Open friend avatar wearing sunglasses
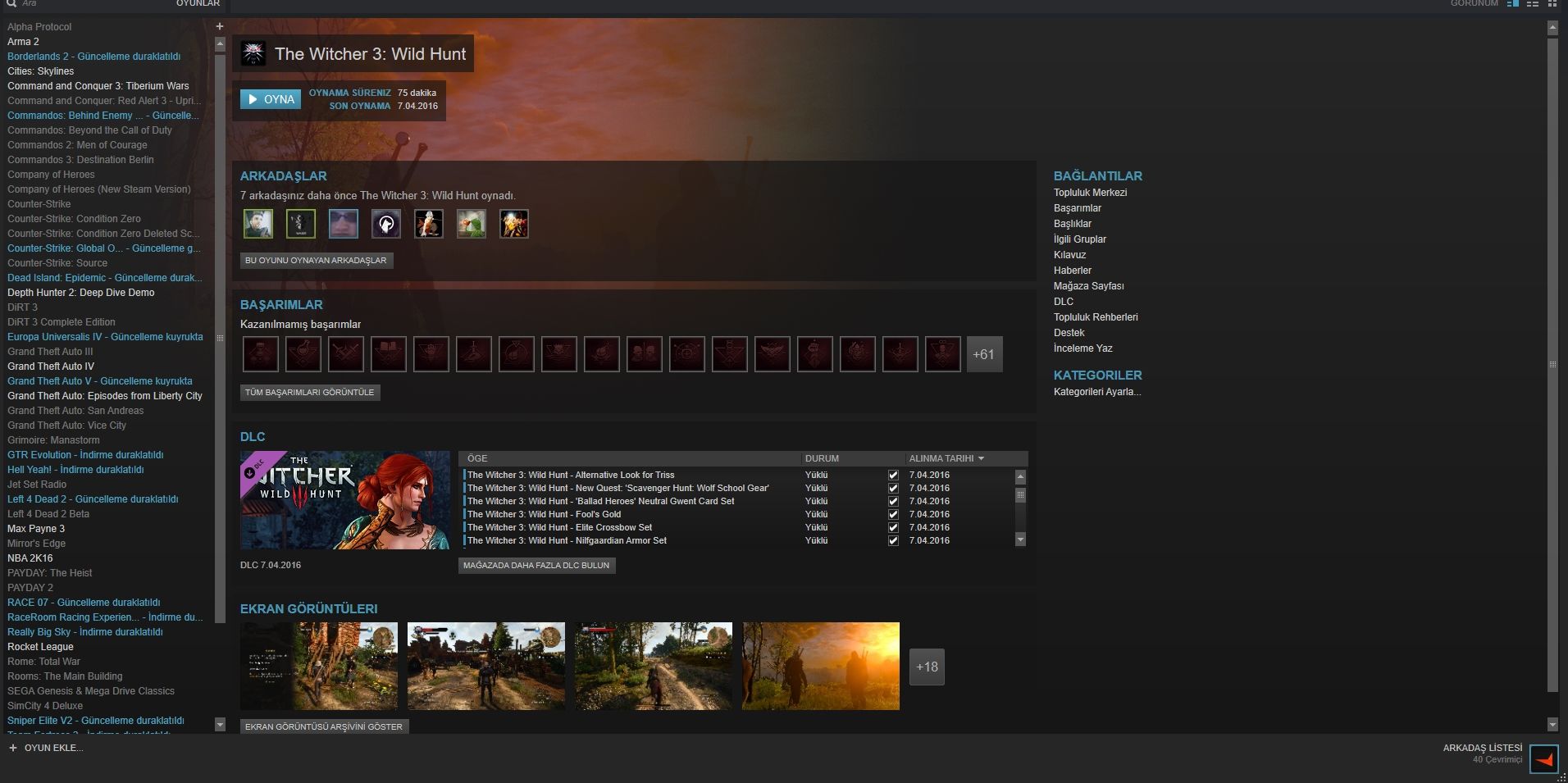The height and width of the screenshot is (783, 1568). pyautogui.click(x=344, y=224)
